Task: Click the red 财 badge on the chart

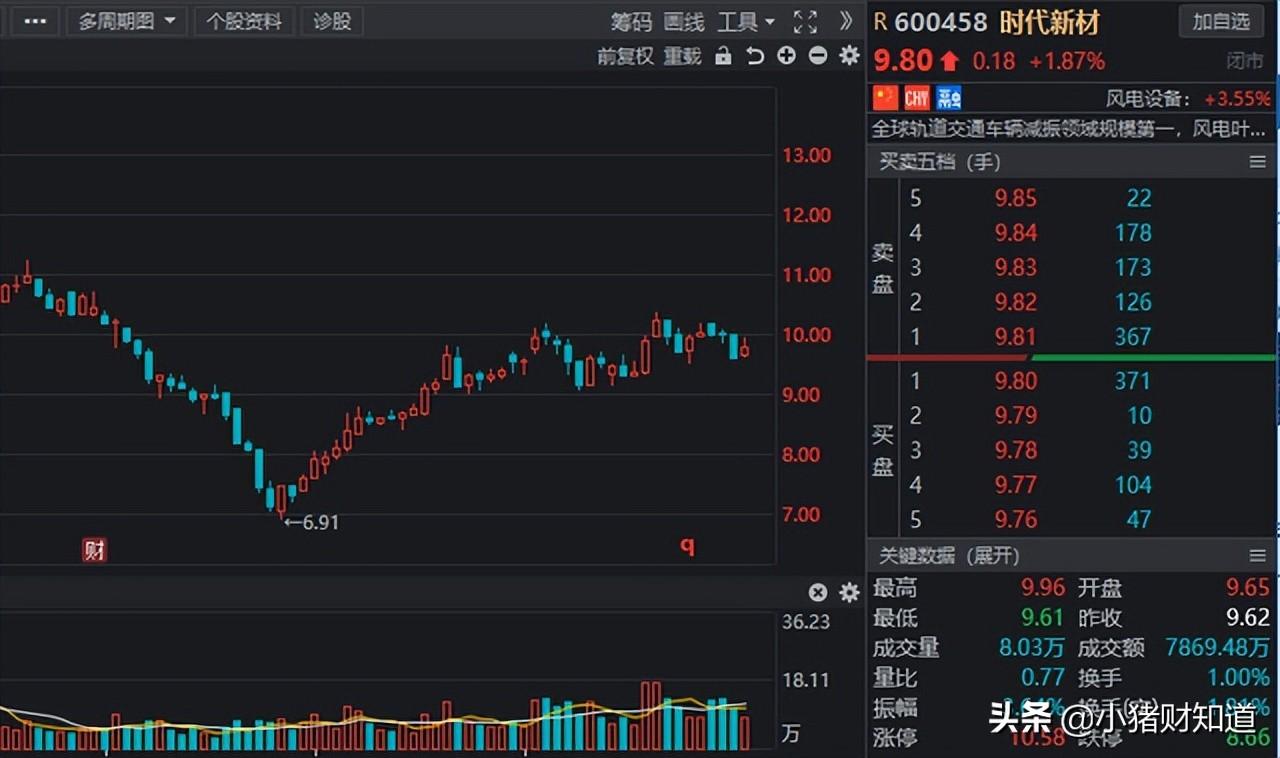Action: click(94, 550)
